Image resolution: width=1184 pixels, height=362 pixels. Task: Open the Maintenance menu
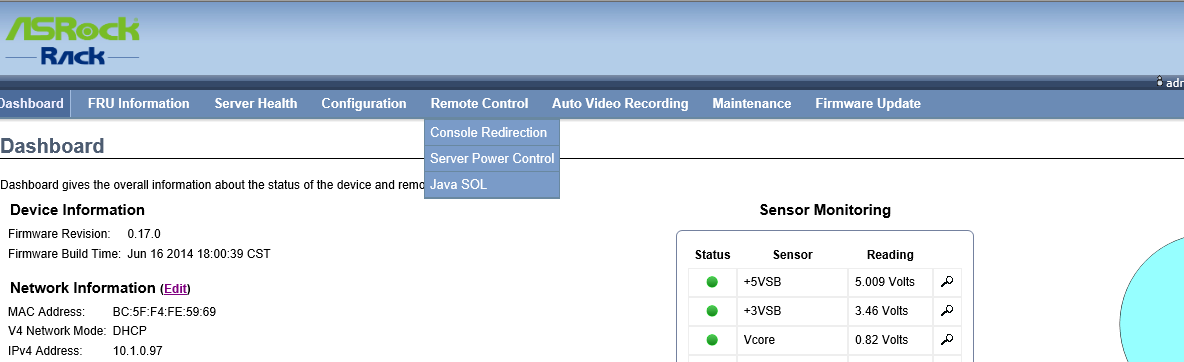click(x=751, y=104)
